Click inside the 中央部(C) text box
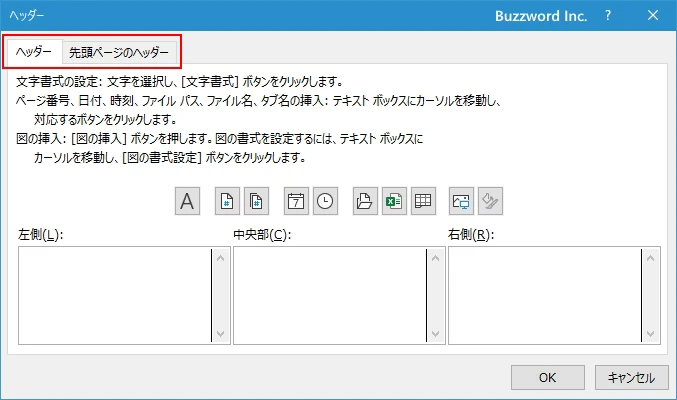 coord(330,295)
